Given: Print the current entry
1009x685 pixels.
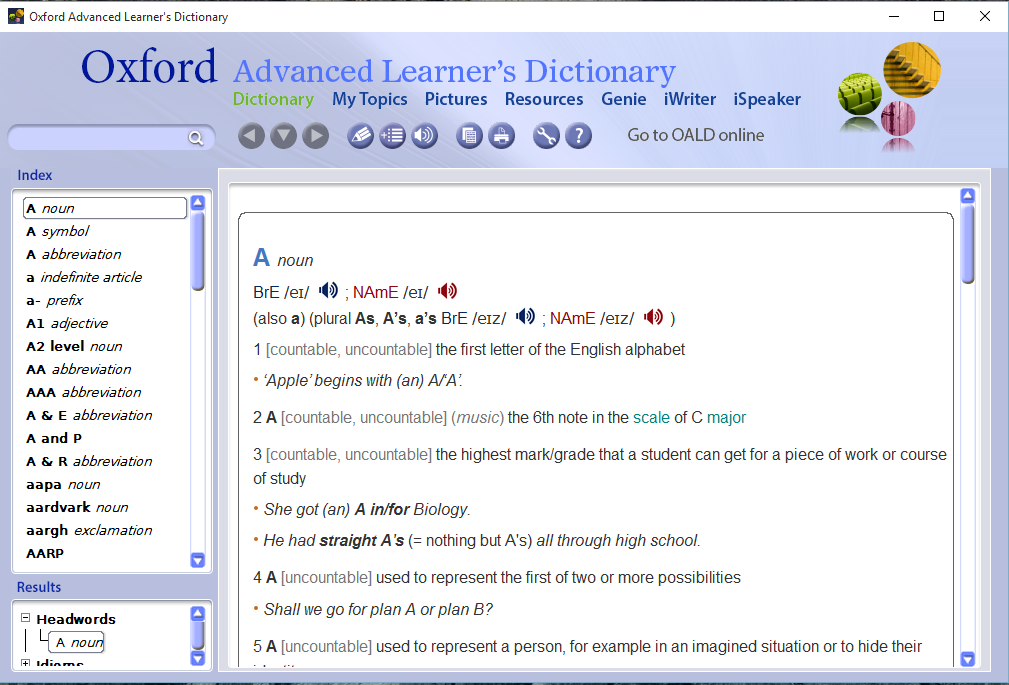Looking at the screenshot, I should (501, 136).
